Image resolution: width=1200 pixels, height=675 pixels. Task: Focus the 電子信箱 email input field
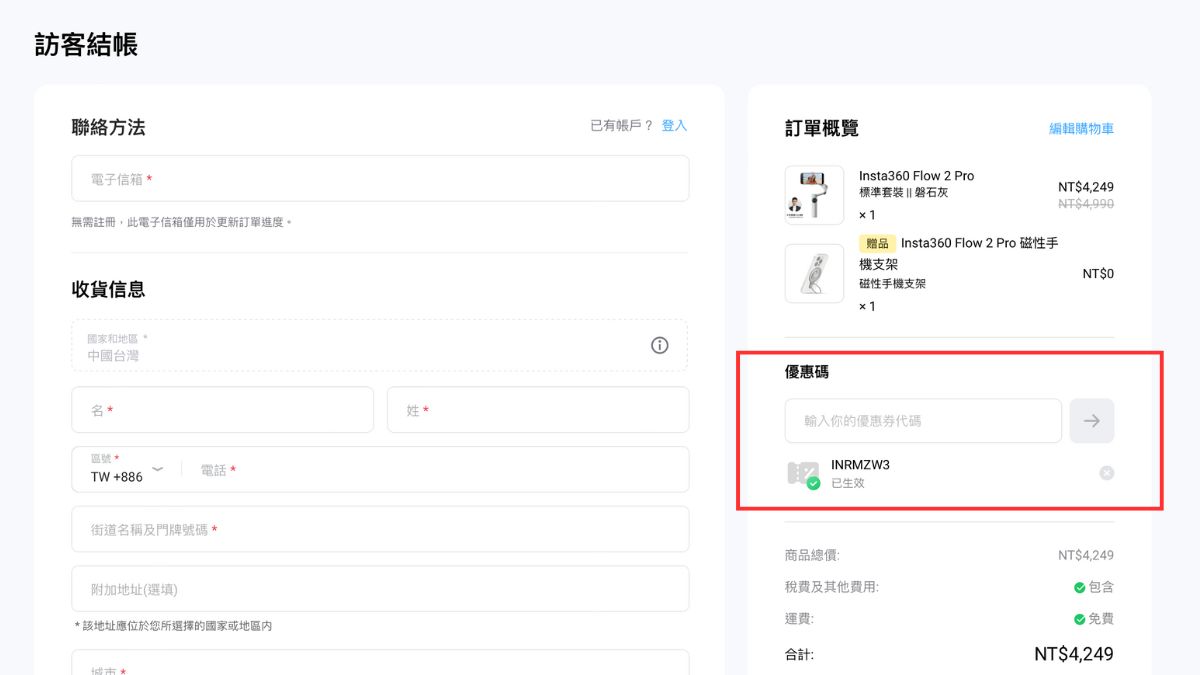pyautogui.click(x=380, y=179)
